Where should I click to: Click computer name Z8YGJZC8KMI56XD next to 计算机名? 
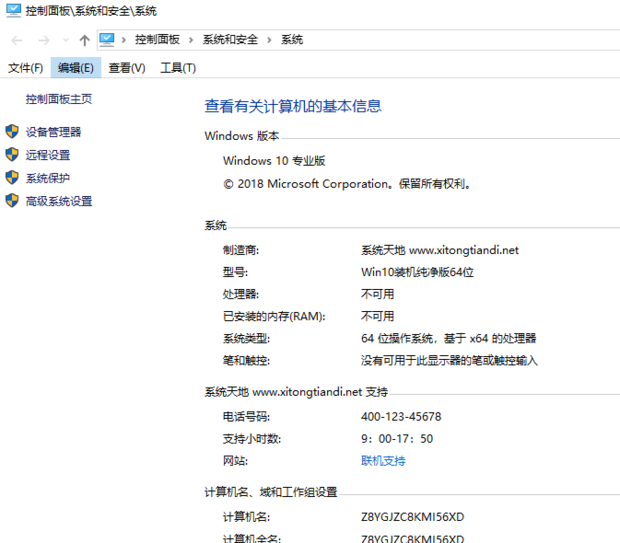(x=412, y=517)
